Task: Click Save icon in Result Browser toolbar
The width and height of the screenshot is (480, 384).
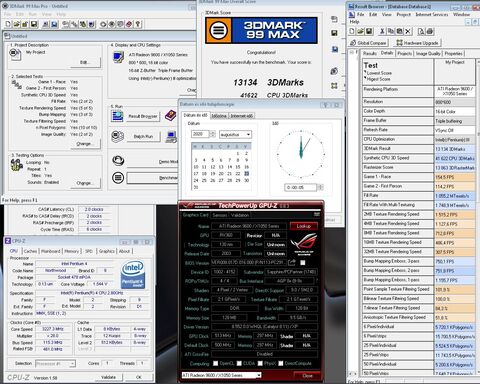Action: coord(369,31)
